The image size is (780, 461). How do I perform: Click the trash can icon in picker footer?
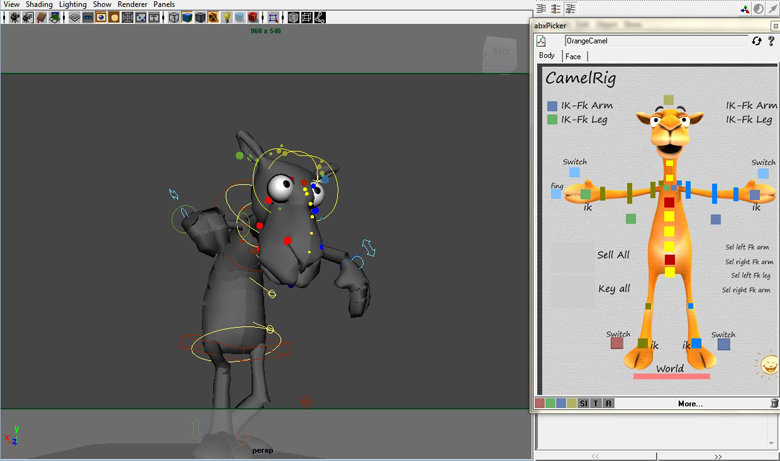pos(774,403)
